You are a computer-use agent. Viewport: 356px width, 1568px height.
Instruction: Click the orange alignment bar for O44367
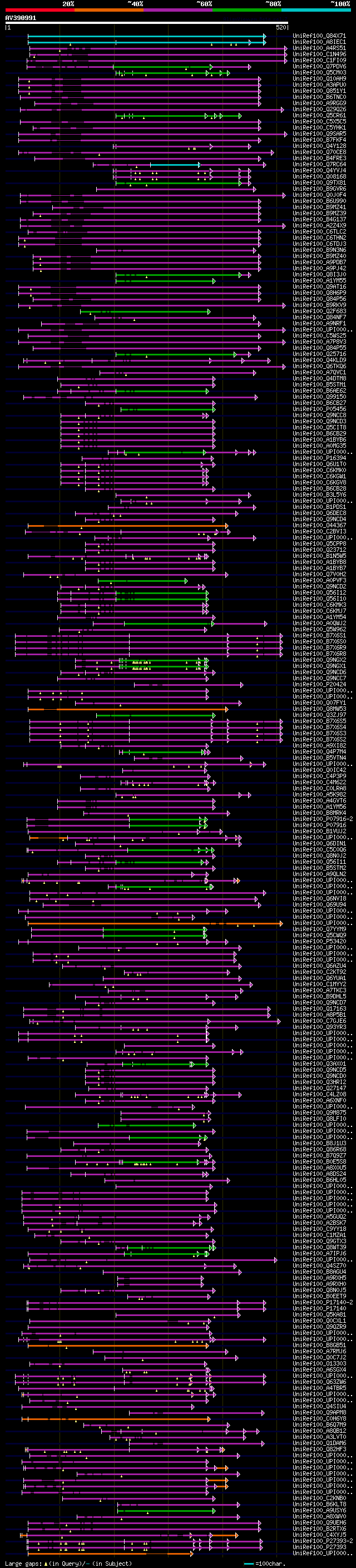click(x=128, y=525)
